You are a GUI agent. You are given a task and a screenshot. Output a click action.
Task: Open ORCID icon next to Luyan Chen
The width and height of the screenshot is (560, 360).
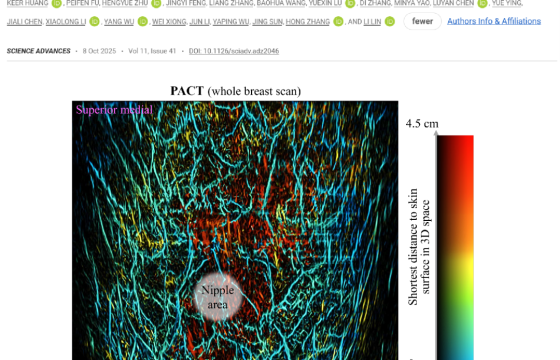tap(482, 3)
